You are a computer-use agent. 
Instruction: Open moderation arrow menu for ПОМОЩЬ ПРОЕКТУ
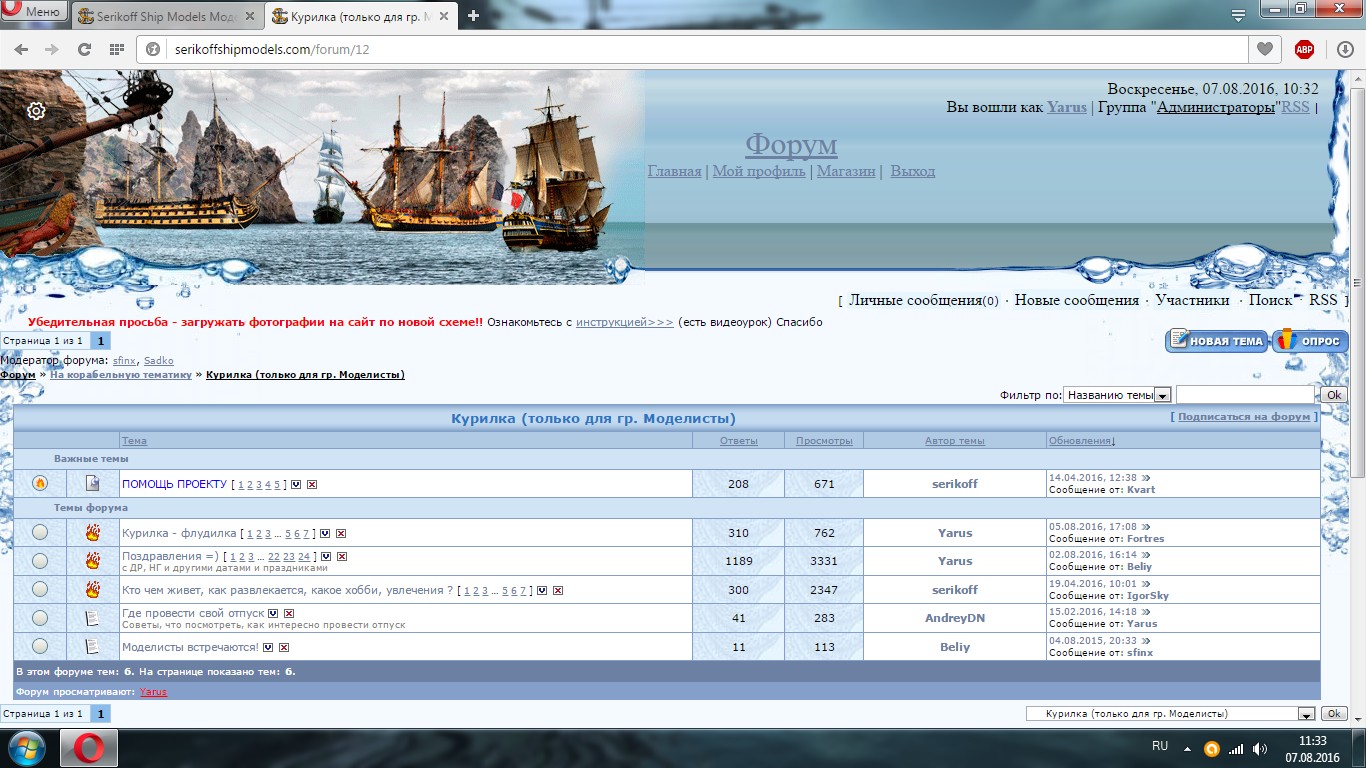pyautogui.click(x=296, y=484)
